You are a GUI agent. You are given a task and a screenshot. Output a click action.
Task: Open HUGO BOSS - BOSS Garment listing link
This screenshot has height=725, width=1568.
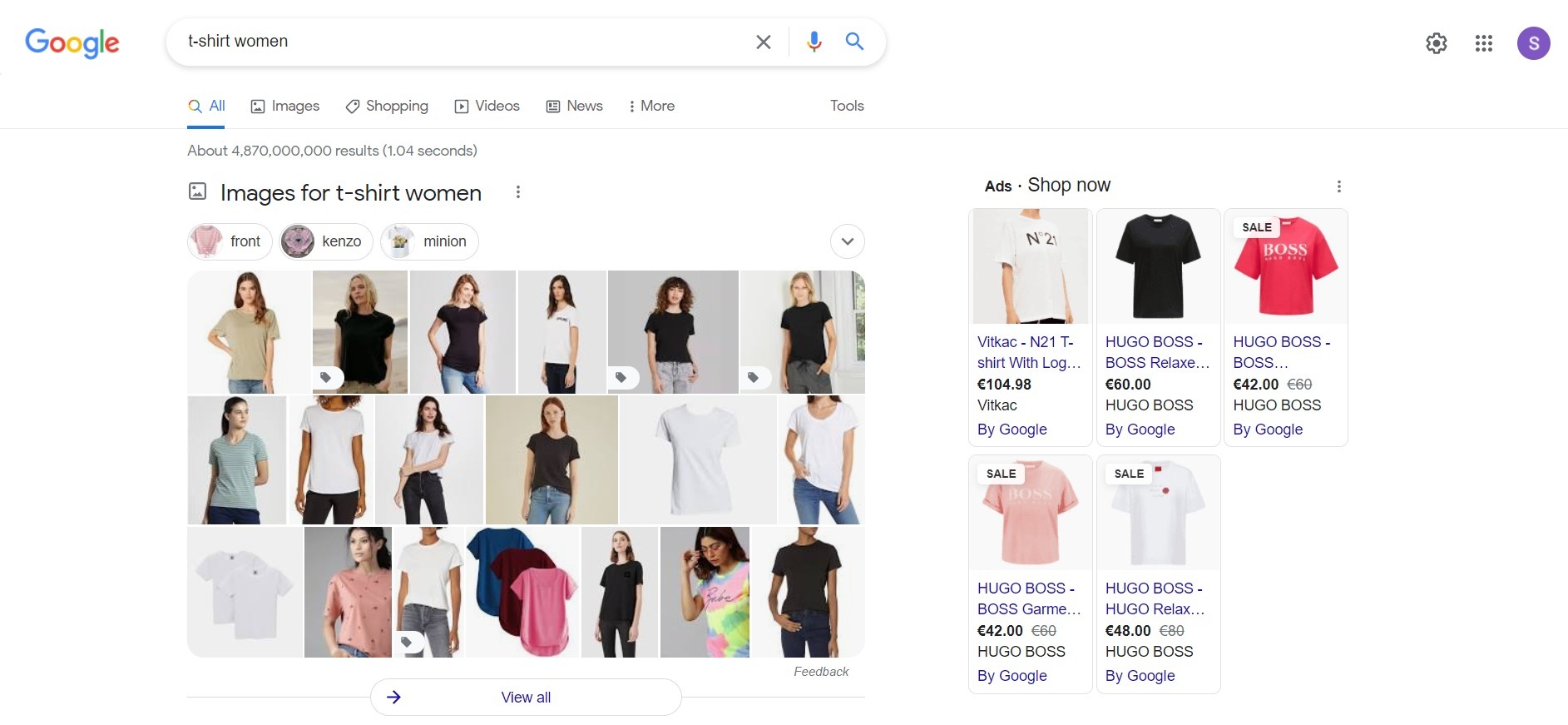1030,598
